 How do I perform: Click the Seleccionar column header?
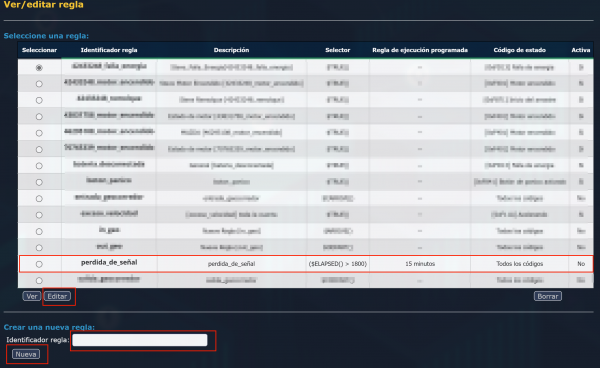39,50
